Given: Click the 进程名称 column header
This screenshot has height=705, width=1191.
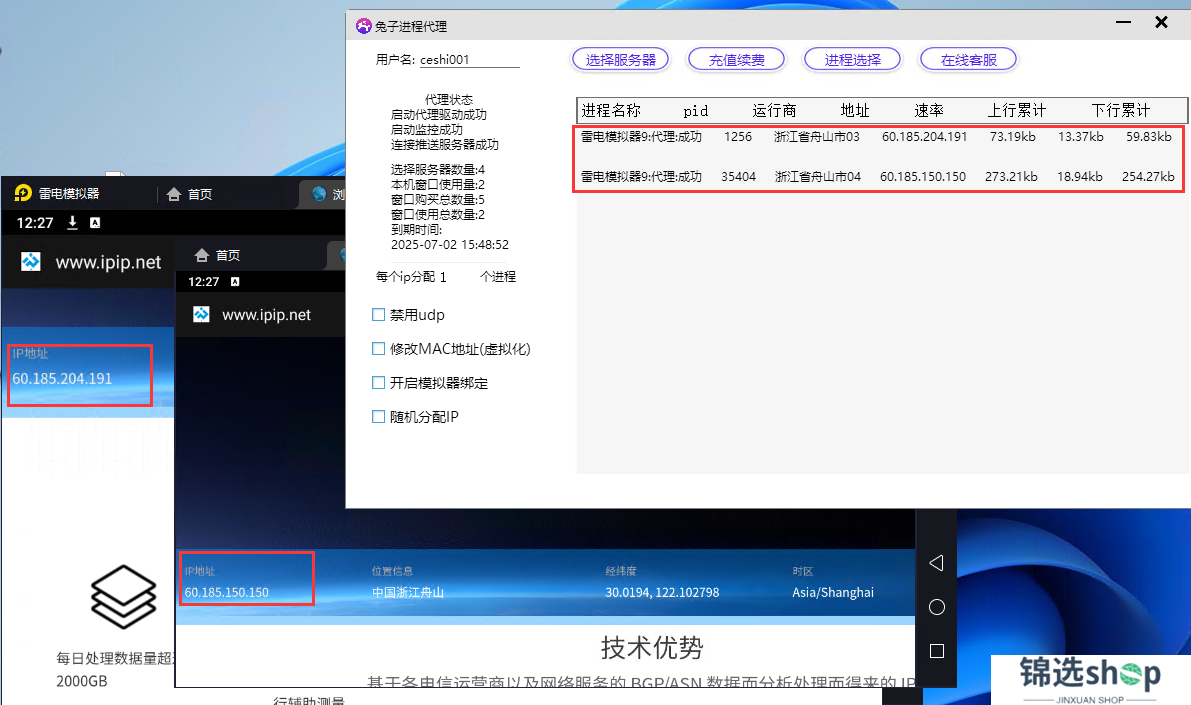Looking at the screenshot, I should [x=611, y=111].
